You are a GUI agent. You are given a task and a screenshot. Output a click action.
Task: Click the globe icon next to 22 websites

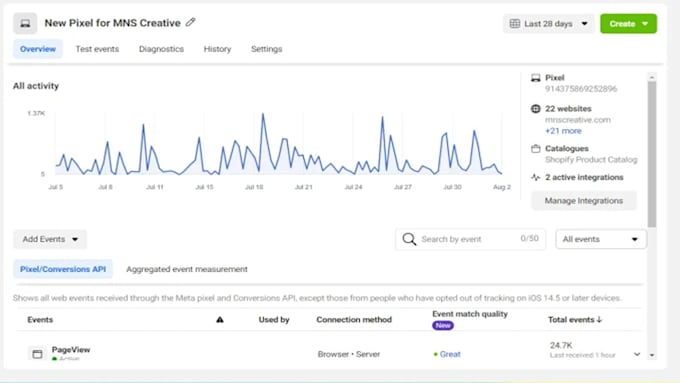tap(536, 109)
